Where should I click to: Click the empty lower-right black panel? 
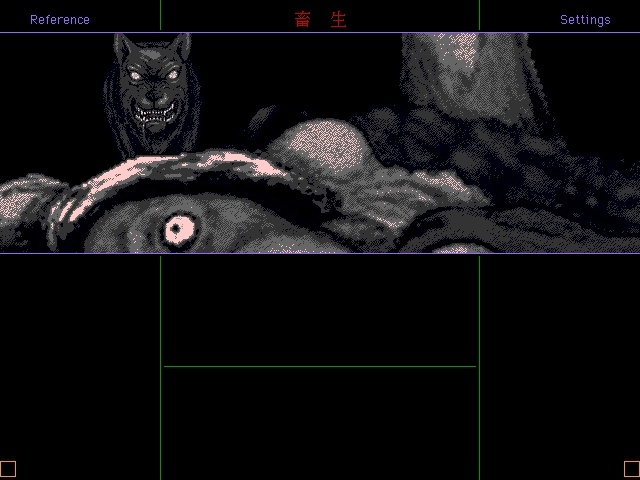[x=560, y=367]
